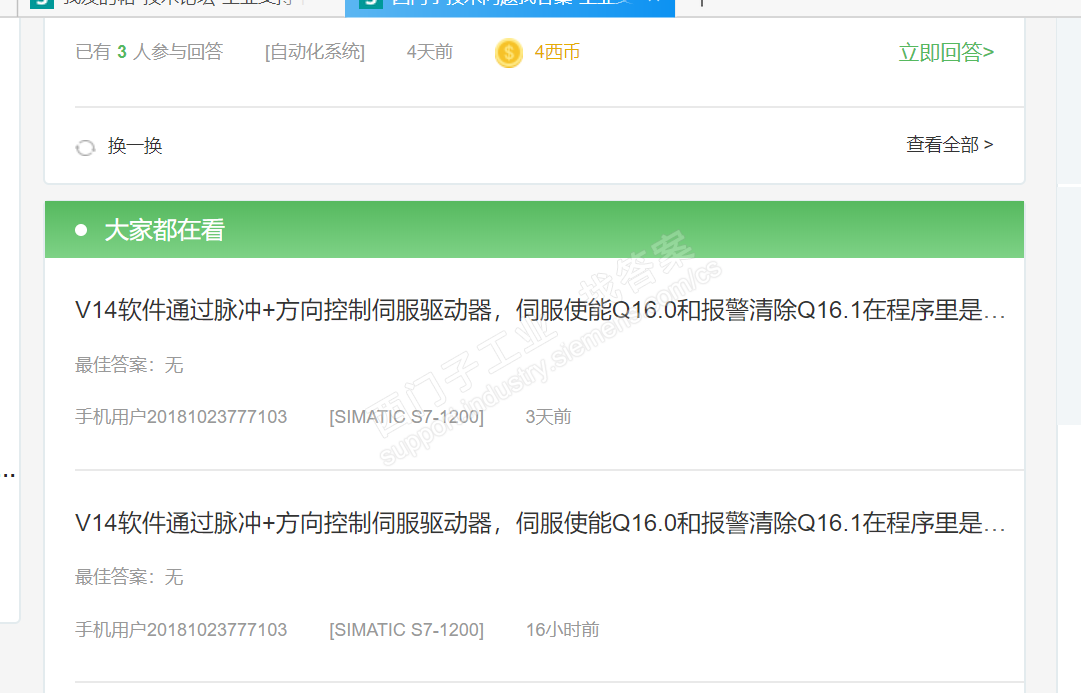Click the [自动化系统] category tag
1081x693 pixels.
[314, 52]
